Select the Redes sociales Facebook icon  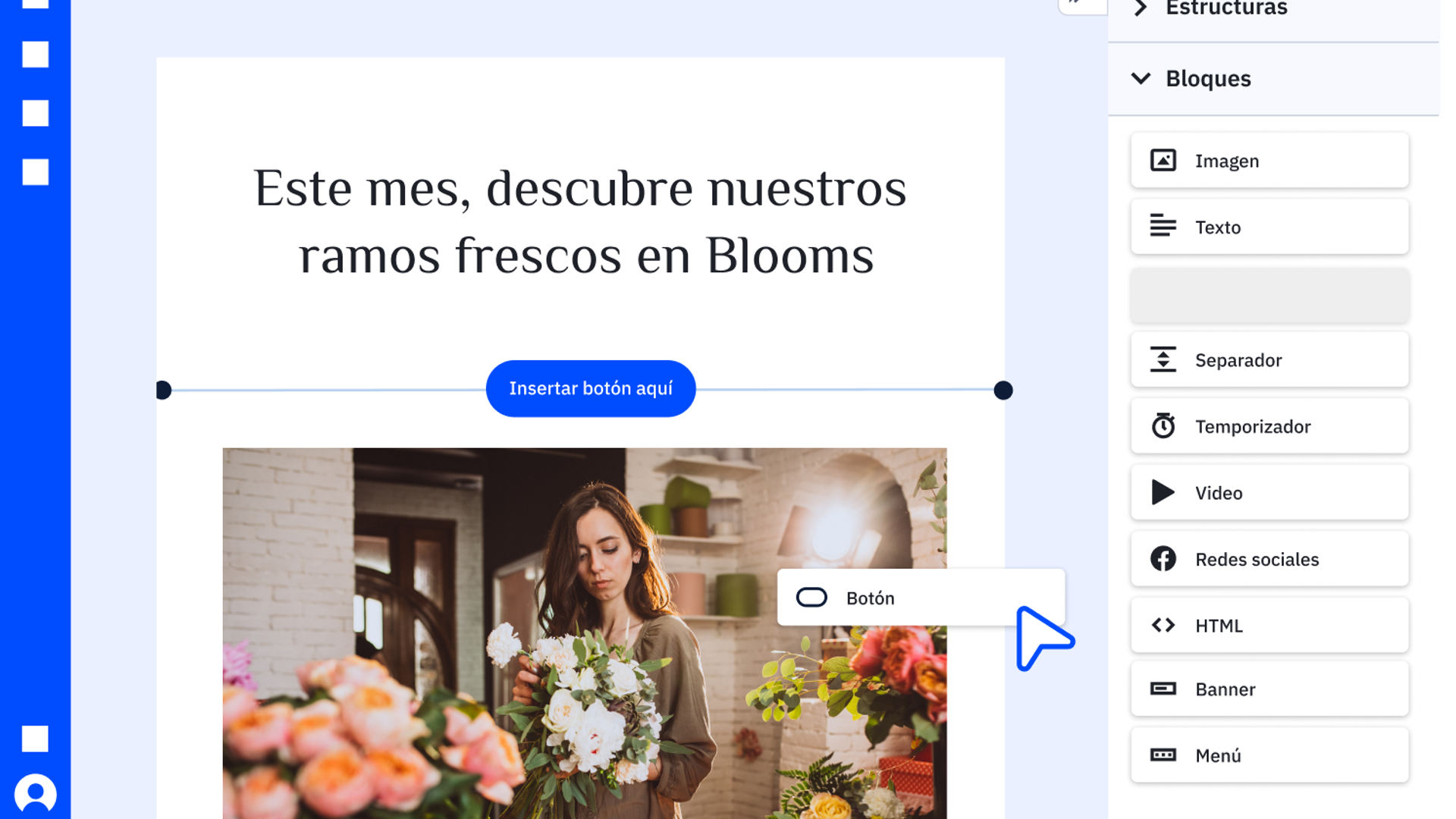(1163, 559)
